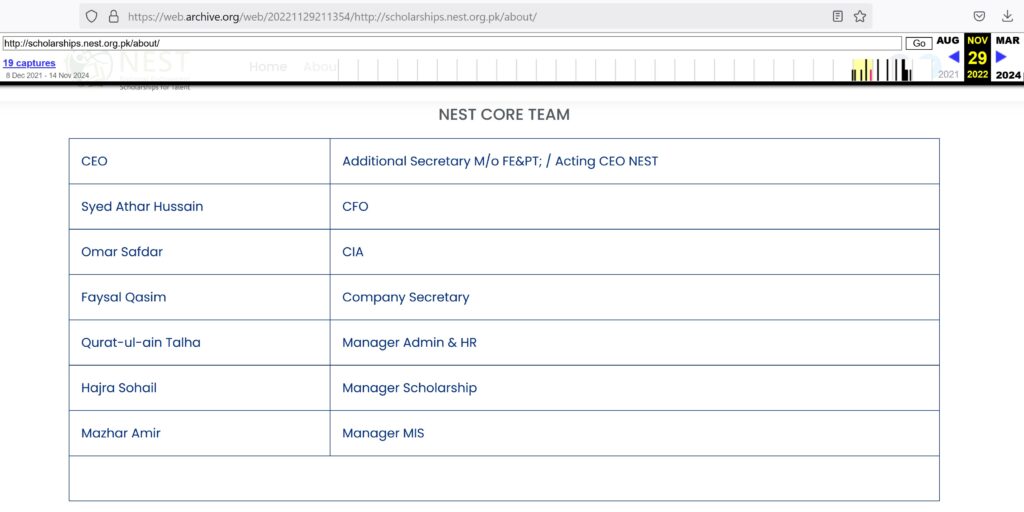Viewport: 1024px width, 512px height.
Task: Select year 2024 in Wayback toolbar
Action: [x=1008, y=75]
